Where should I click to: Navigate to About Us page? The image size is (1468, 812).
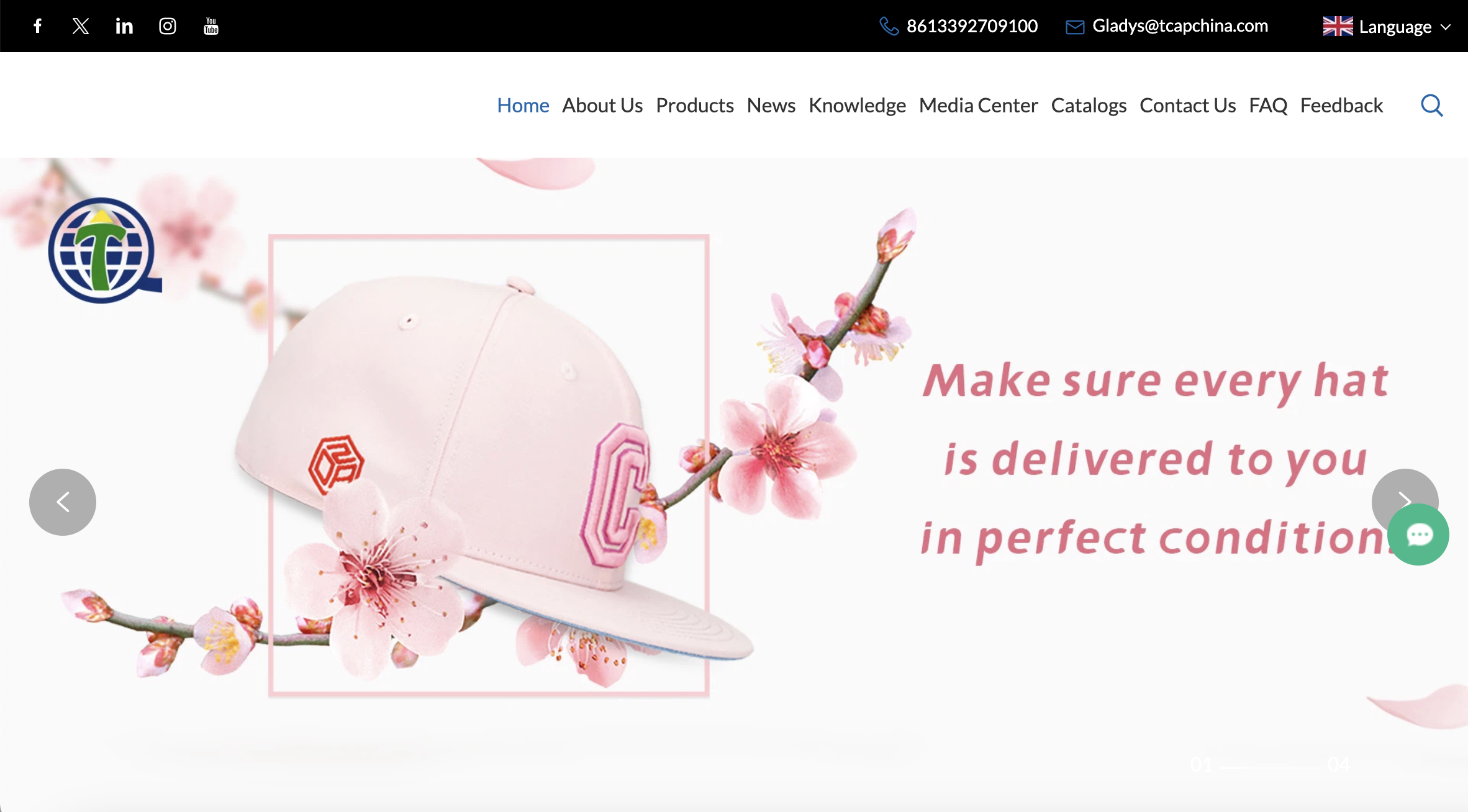pos(602,106)
